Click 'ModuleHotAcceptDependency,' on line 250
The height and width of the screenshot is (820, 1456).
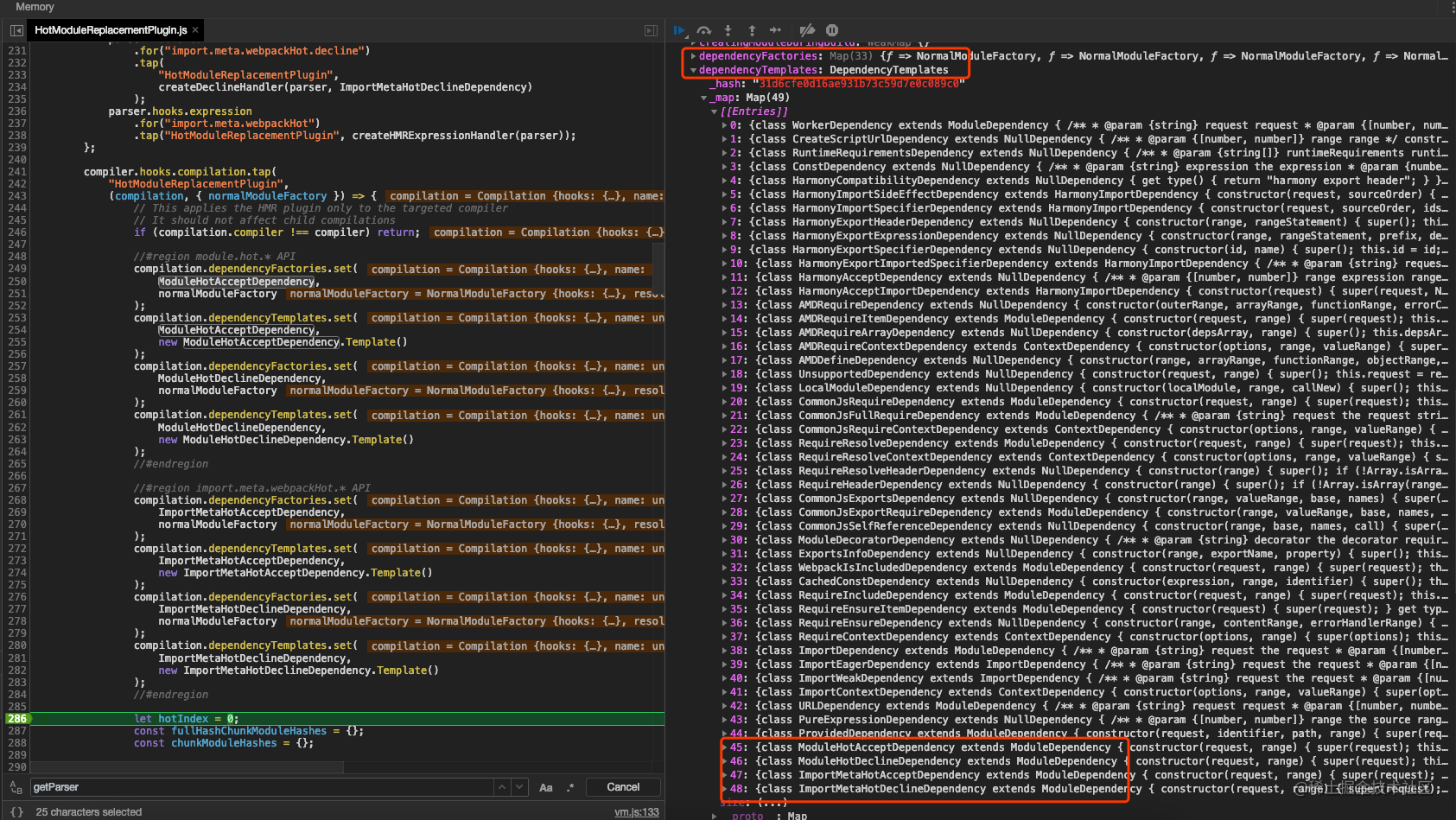point(239,282)
